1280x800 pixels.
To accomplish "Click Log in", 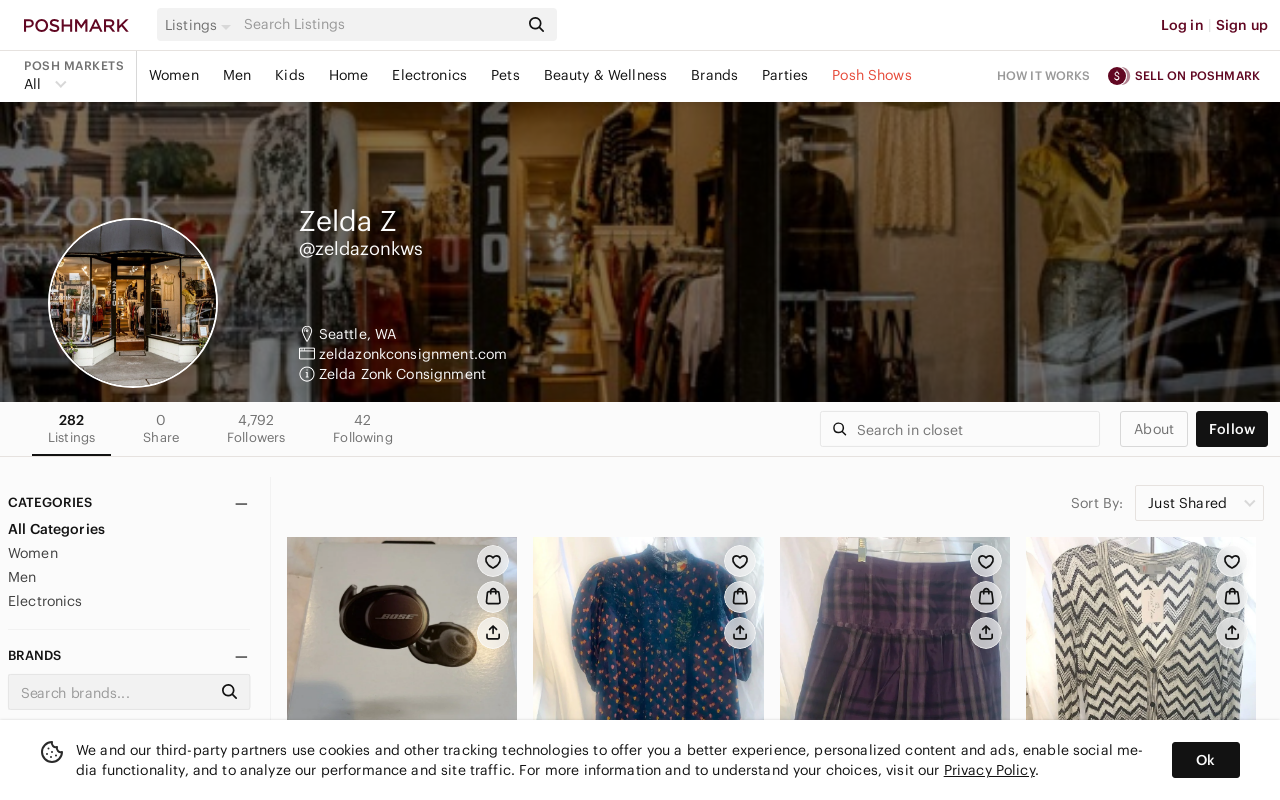I will coord(1182,25).
